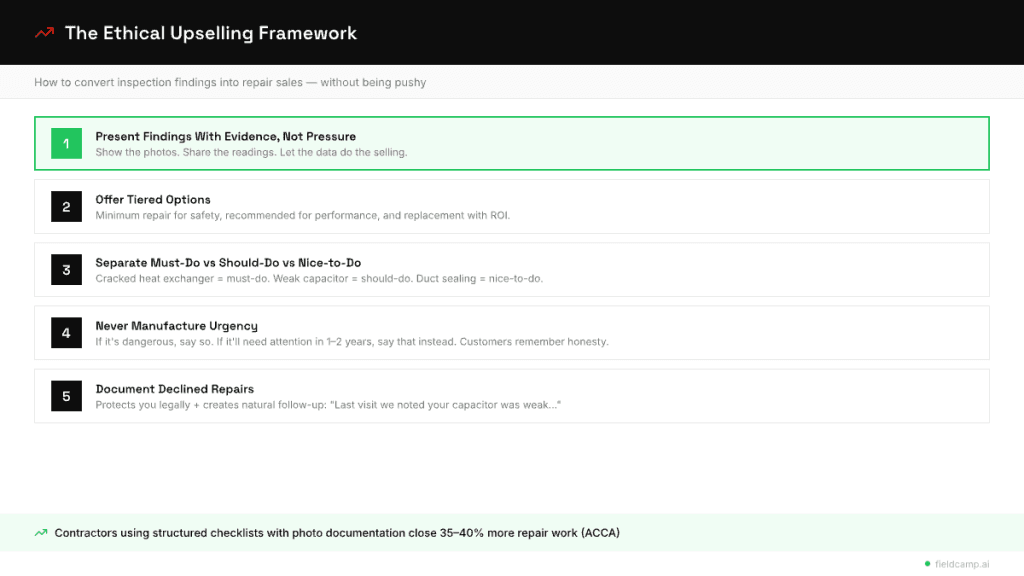
Task: Click the green arrow icon in the footer bar
Action: (x=40, y=532)
